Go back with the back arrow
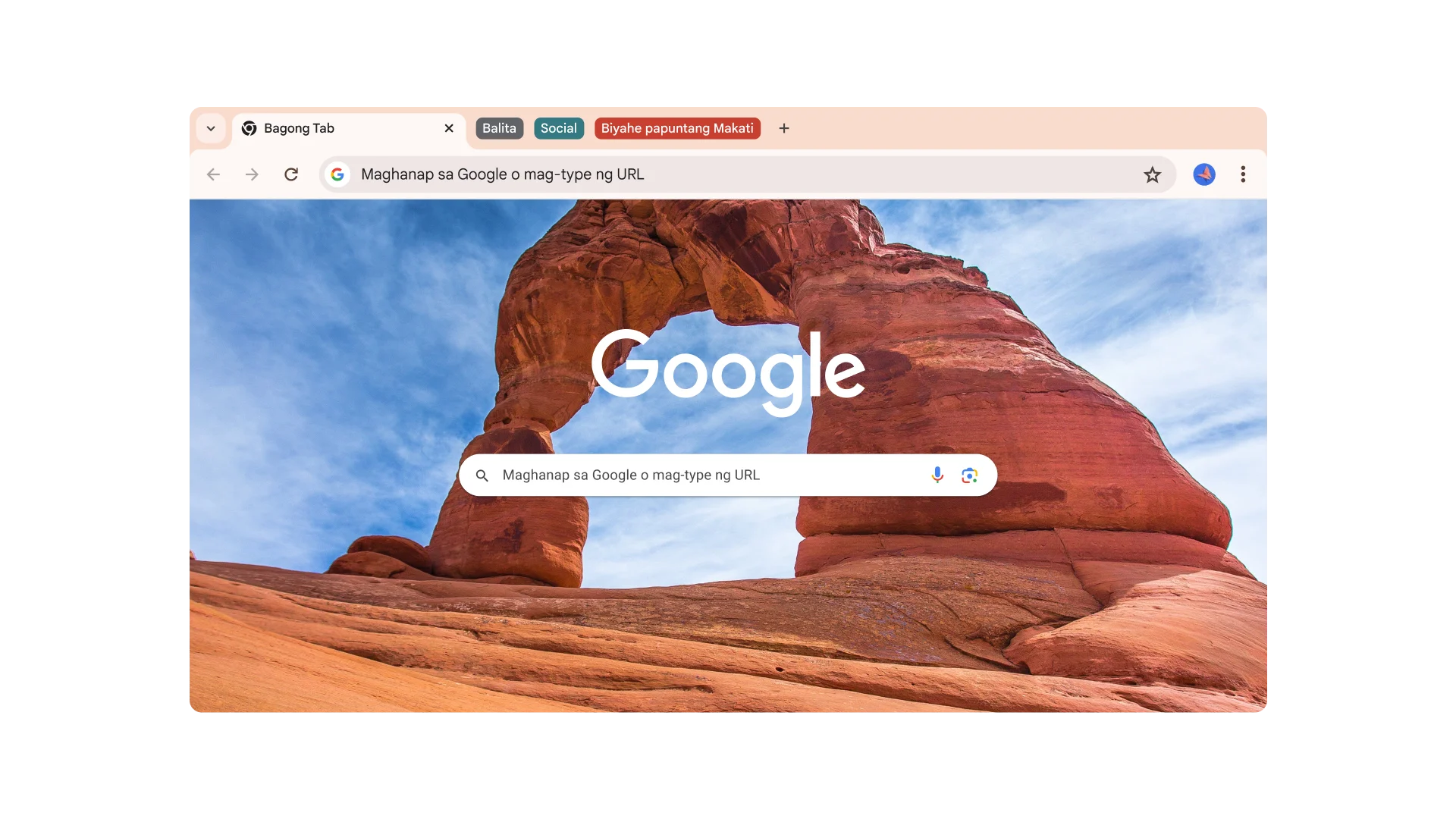The image size is (1456, 819). [x=213, y=174]
